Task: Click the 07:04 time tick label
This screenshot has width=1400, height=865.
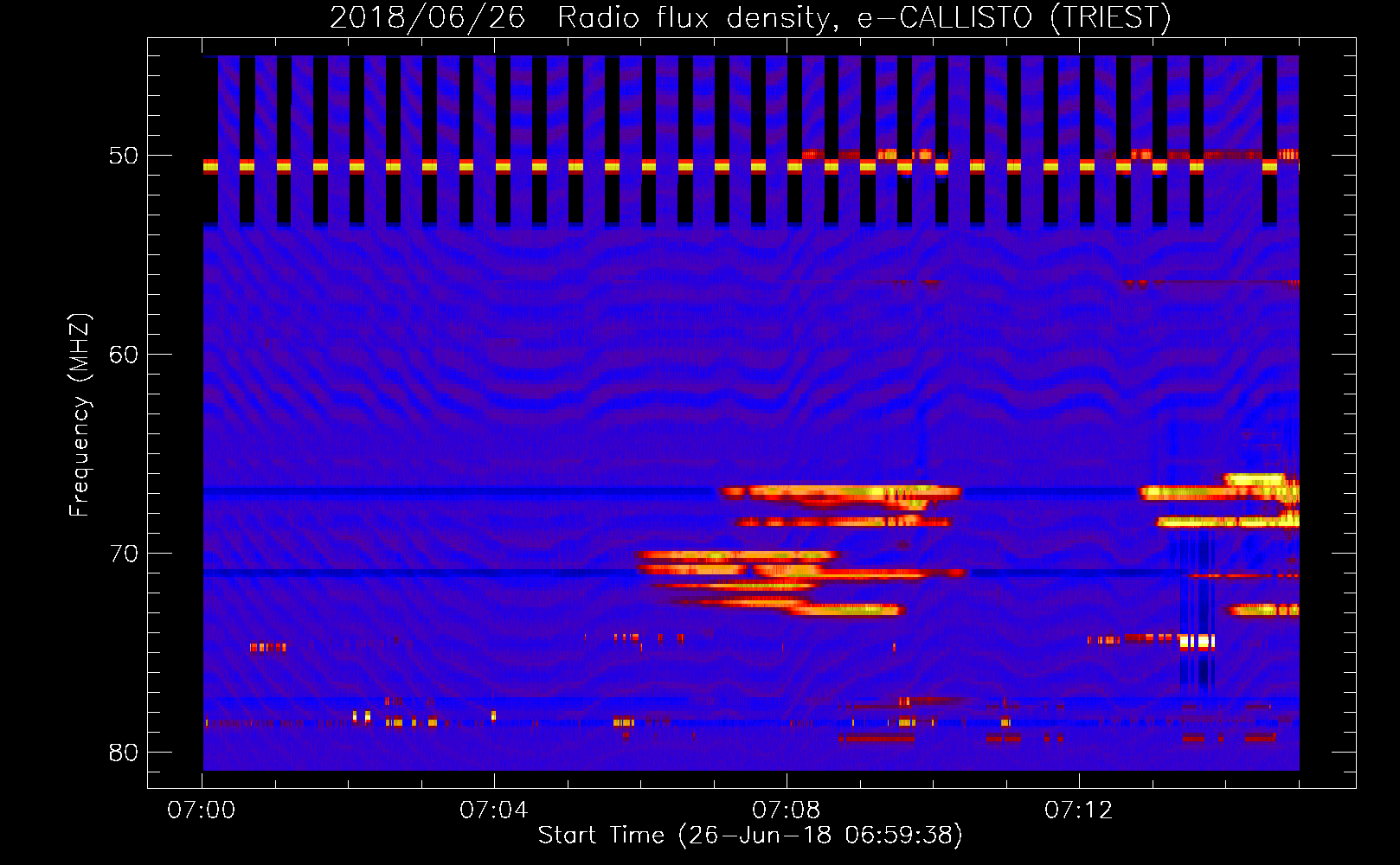Action: pyautogui.click(x=494, y=811)
